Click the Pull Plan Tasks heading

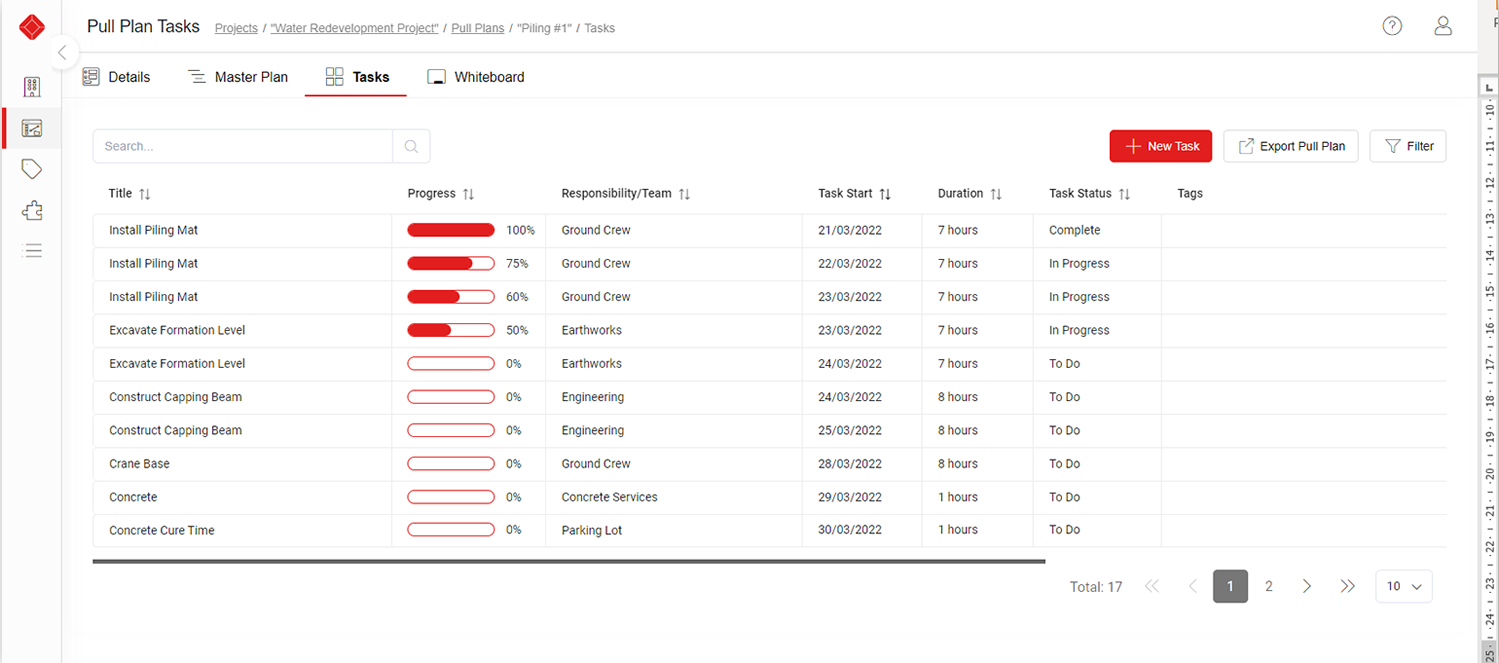coord(143,27)
